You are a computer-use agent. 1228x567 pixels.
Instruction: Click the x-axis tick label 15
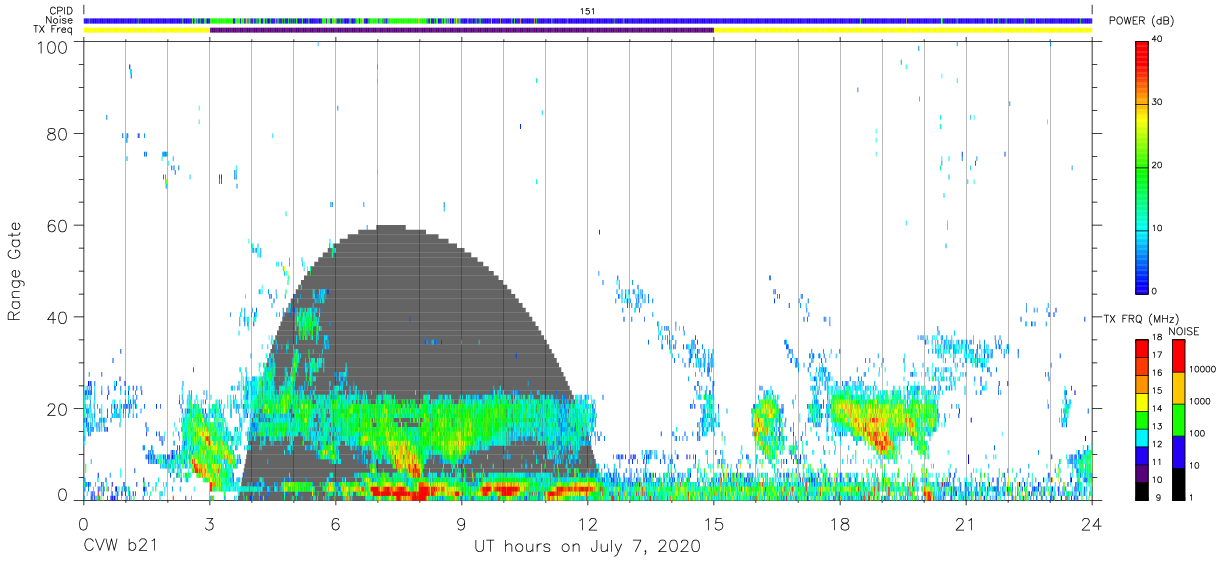click(x=714, y=524)
